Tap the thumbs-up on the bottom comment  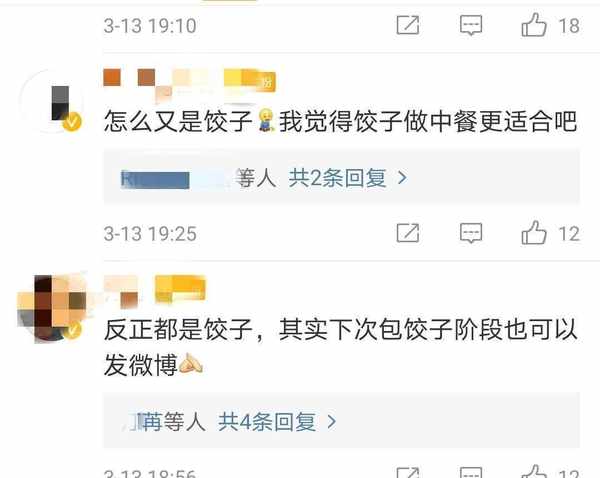click(x=534, y=472)
